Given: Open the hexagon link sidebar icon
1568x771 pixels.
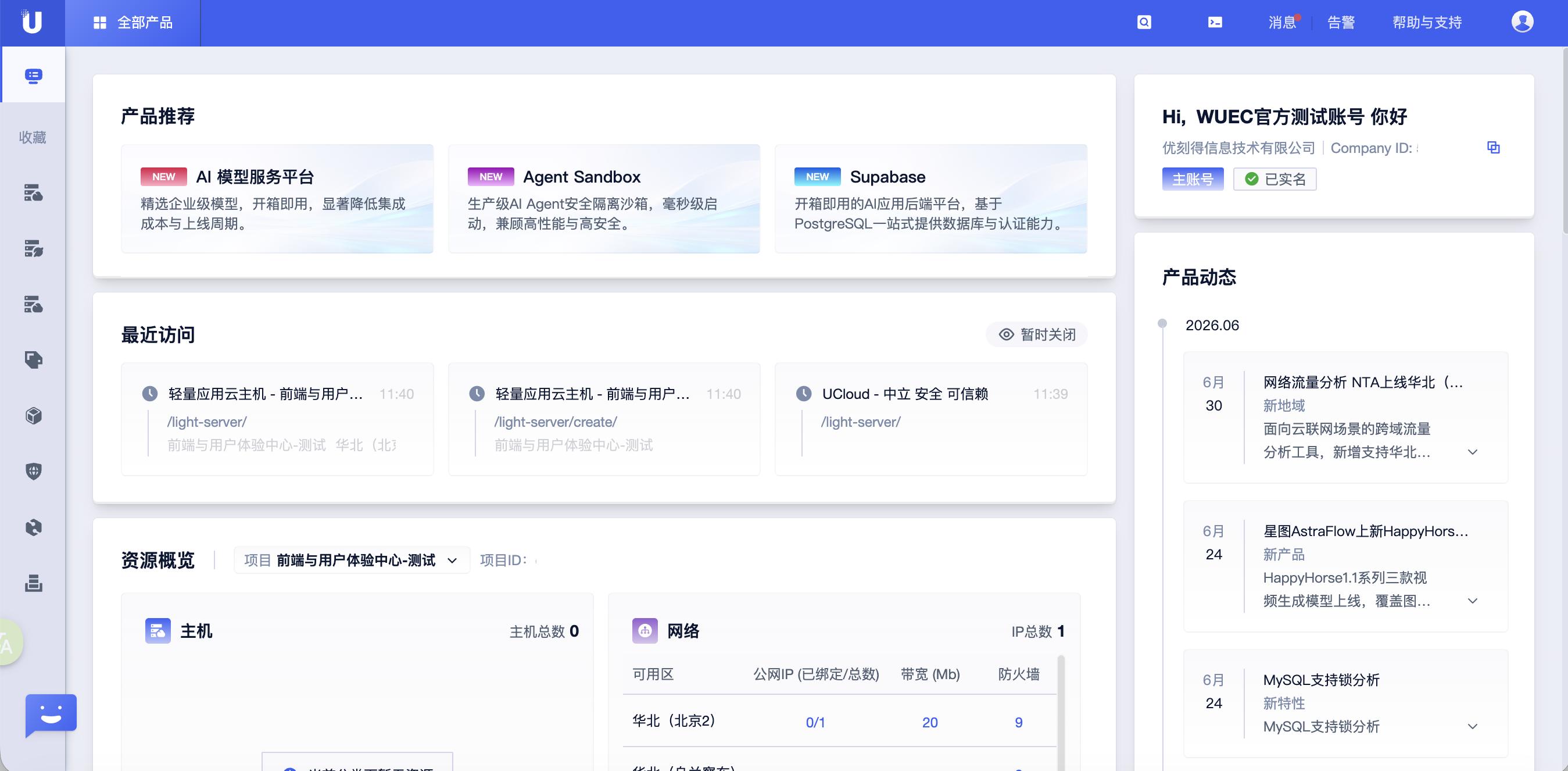Looking at the screenshot, I should pyautogui.click(x=34, y=527).
